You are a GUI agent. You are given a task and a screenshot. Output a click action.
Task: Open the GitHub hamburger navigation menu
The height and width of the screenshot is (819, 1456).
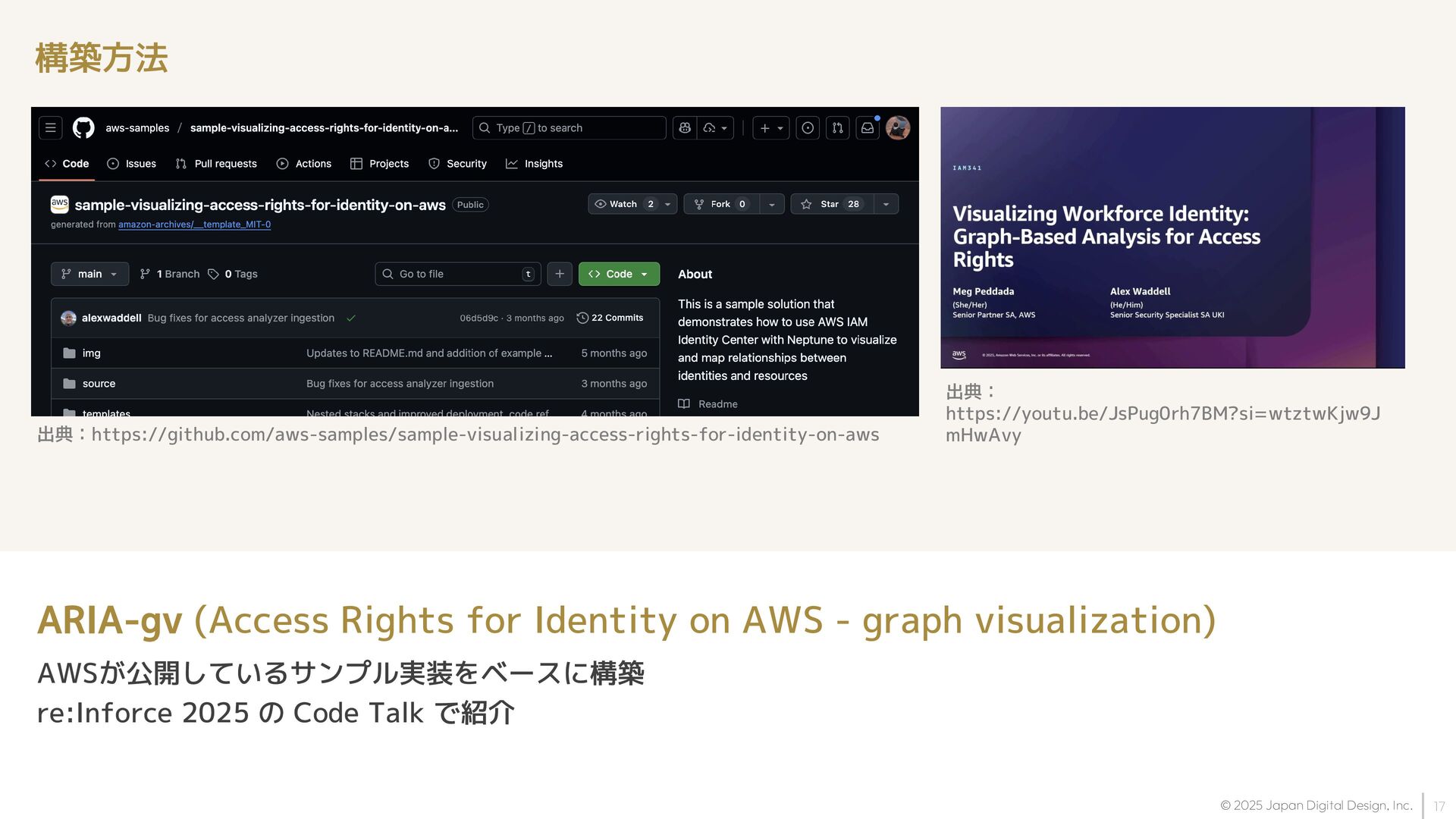coord(51,128)
